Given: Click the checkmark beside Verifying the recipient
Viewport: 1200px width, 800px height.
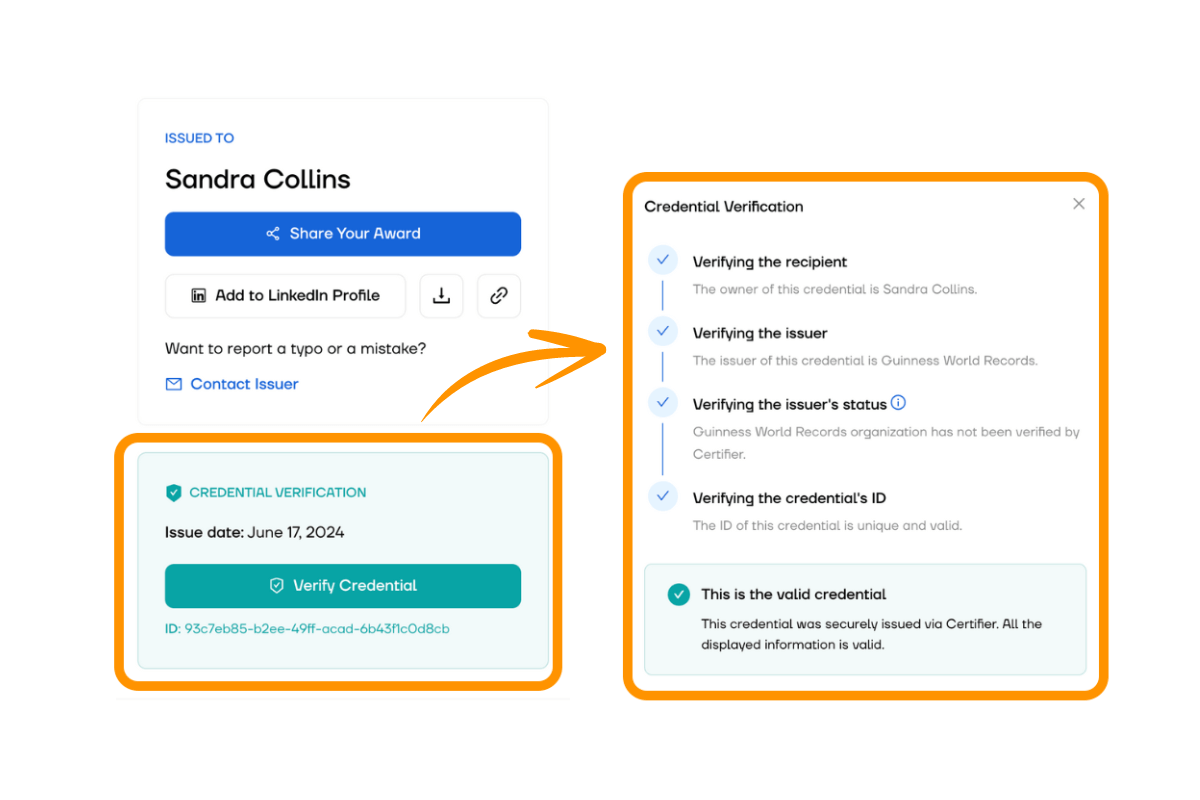Looking at the screenshot, I should click(662, 261).
